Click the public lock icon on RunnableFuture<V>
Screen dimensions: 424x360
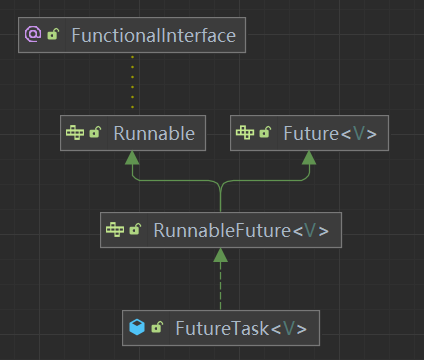point(135,229)
